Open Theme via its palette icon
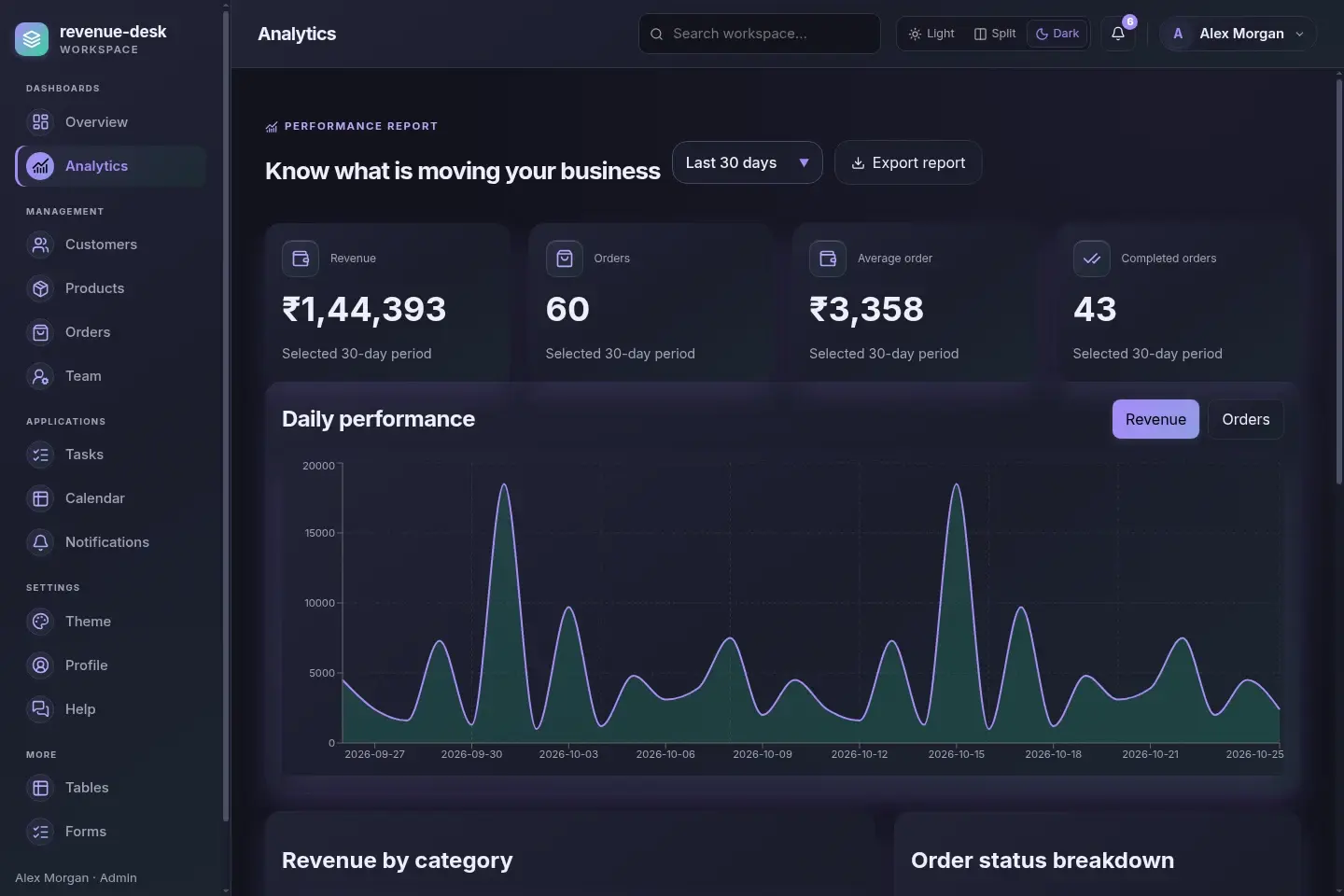The width and height of the screenshot is (1344, 896). click(x=40, y=622)
